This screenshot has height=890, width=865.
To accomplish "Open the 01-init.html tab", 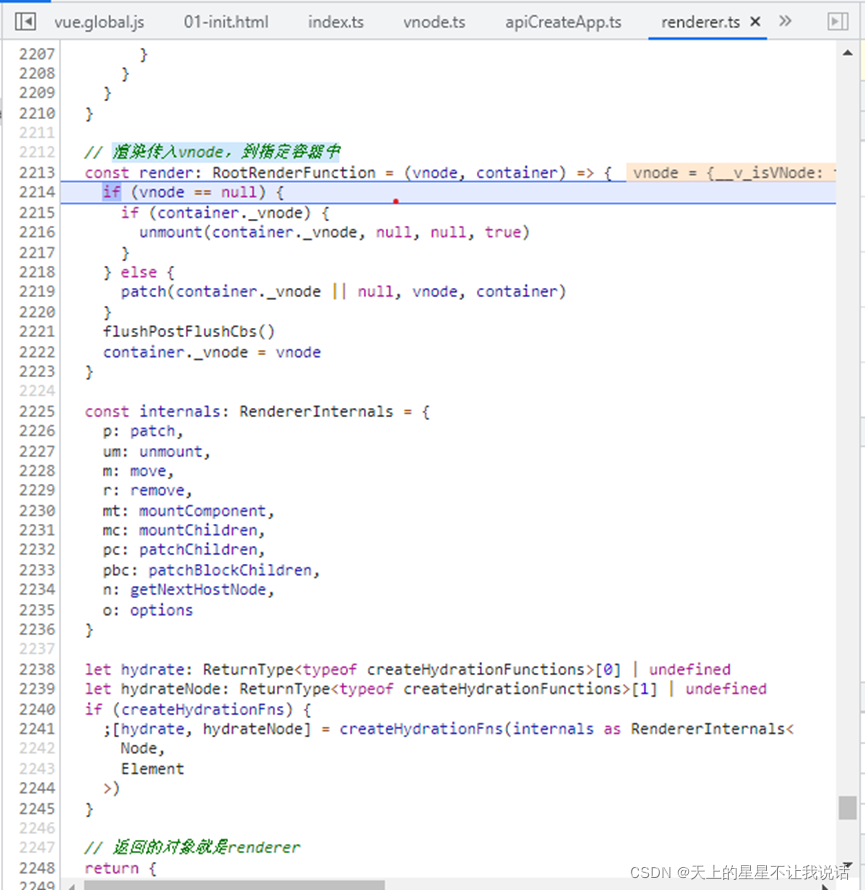I will 226,22.
